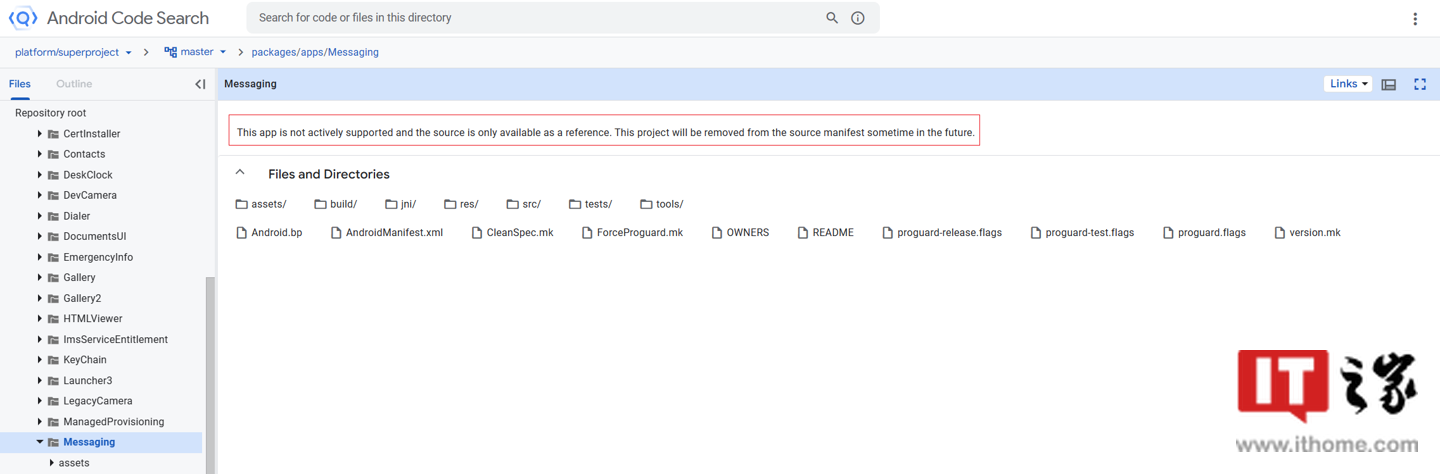Screen dimensions: 1440x474
Task: Click the Messaging breadcrumb link
Action: 354,52
